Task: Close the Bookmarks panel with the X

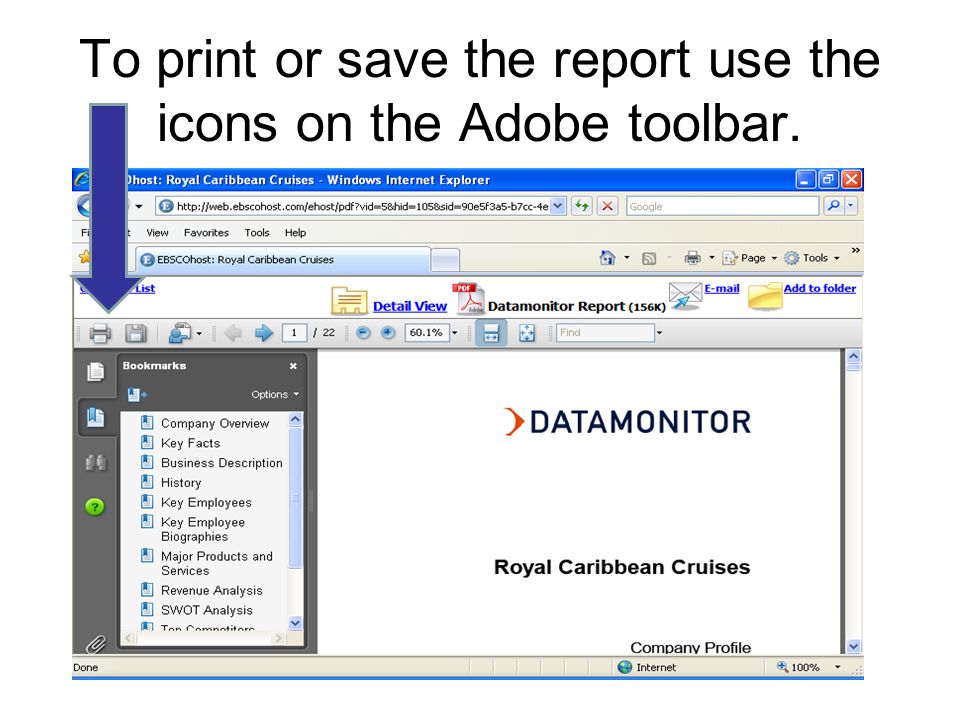Action: point(293,366)
